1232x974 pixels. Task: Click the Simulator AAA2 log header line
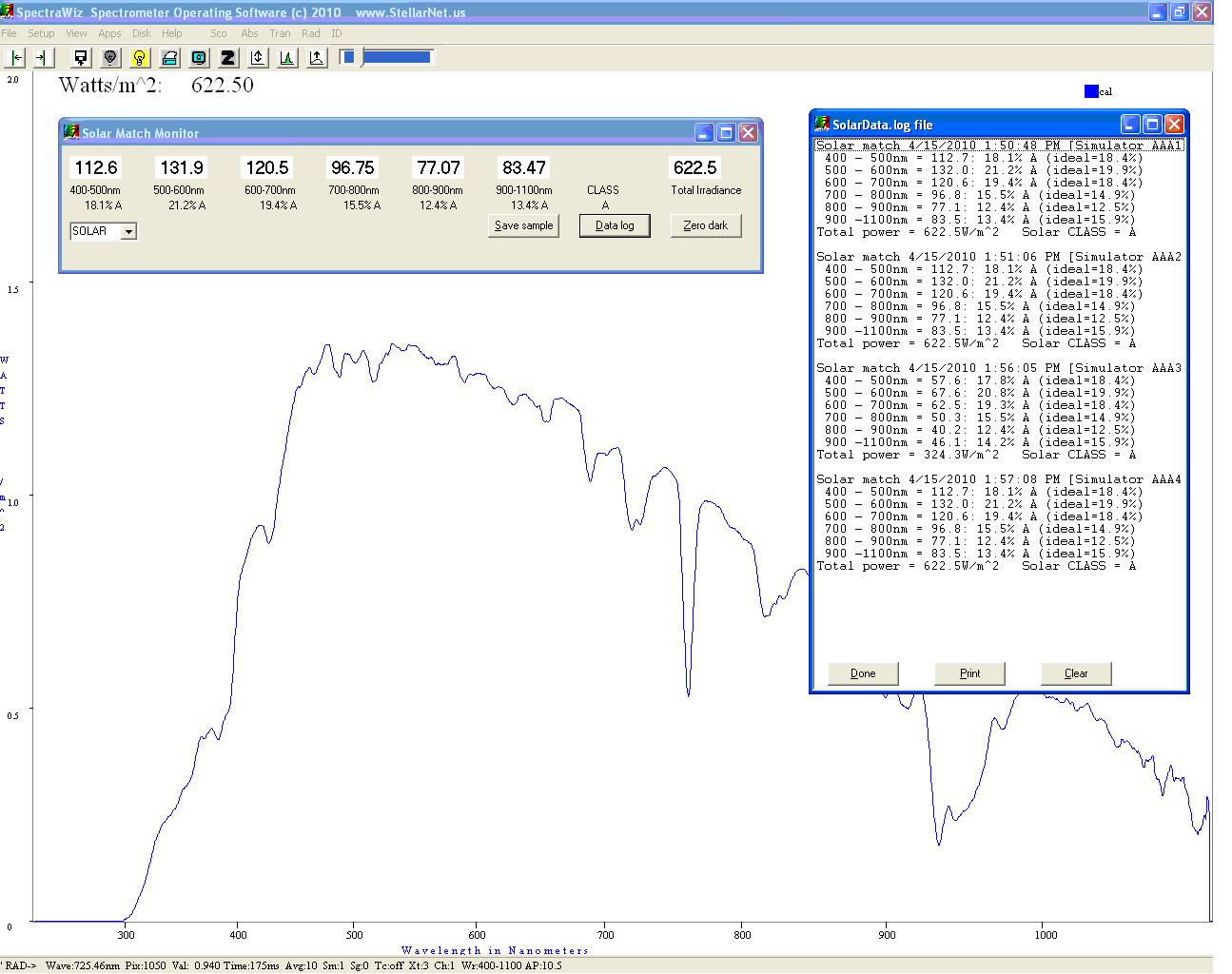(999, 257)
